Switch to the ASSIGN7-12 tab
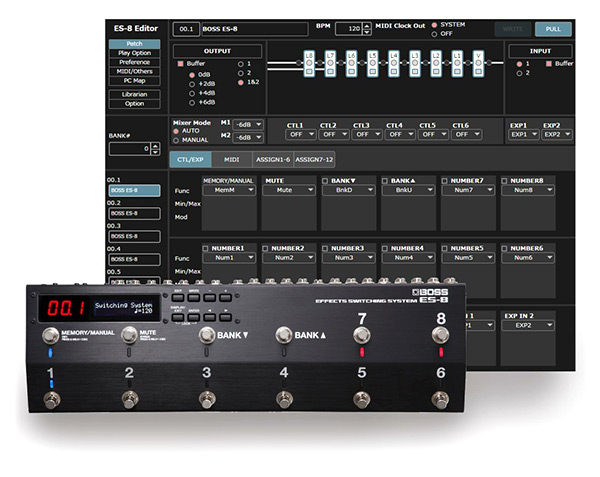Image resolution: width=600 pixels, height=477 pixels. (314, 160)
